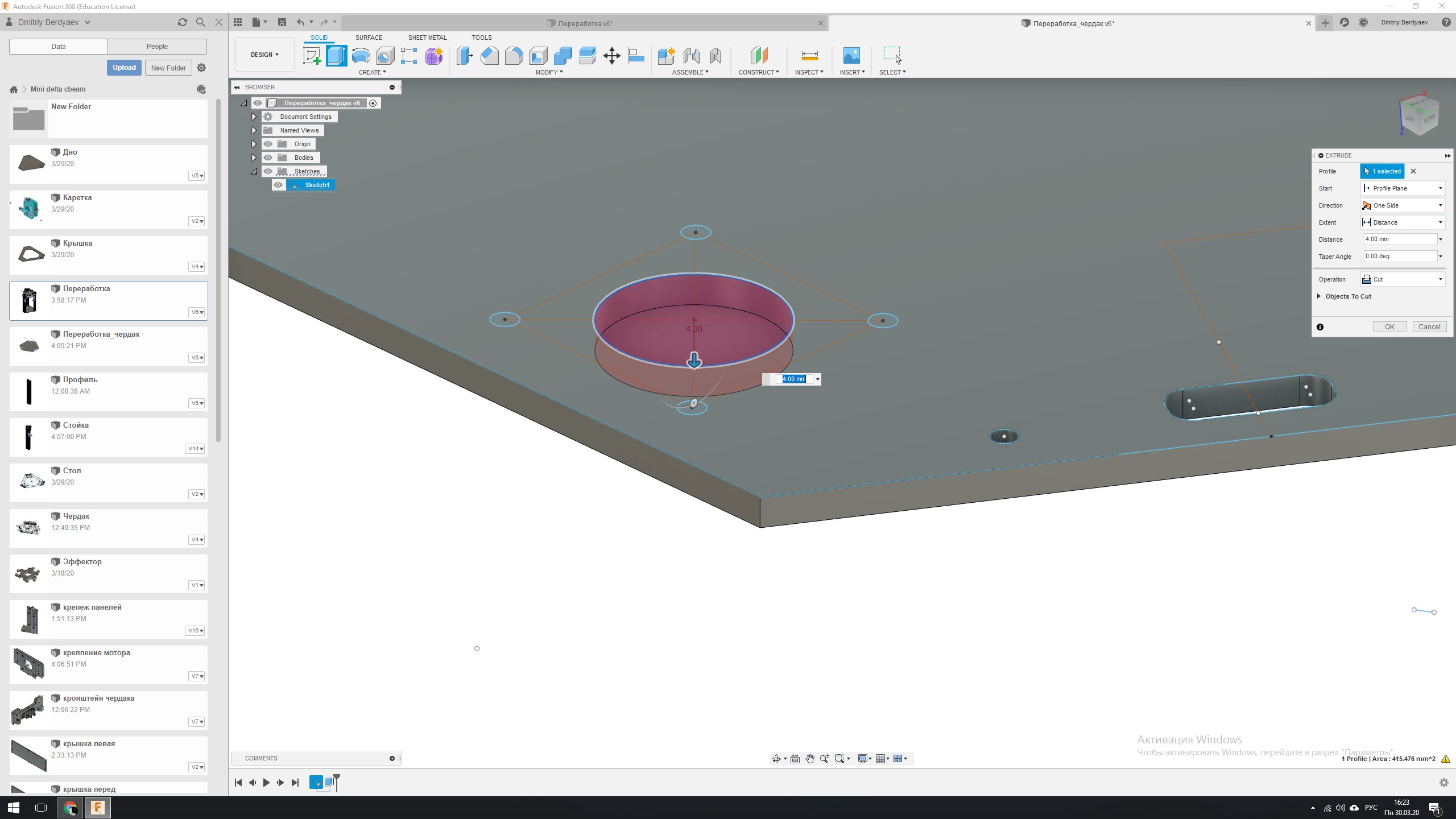The width and height of the screenshot is (1456, 819).
Task: Open the SHEET METAL tab
Action: tap(427, 38)
